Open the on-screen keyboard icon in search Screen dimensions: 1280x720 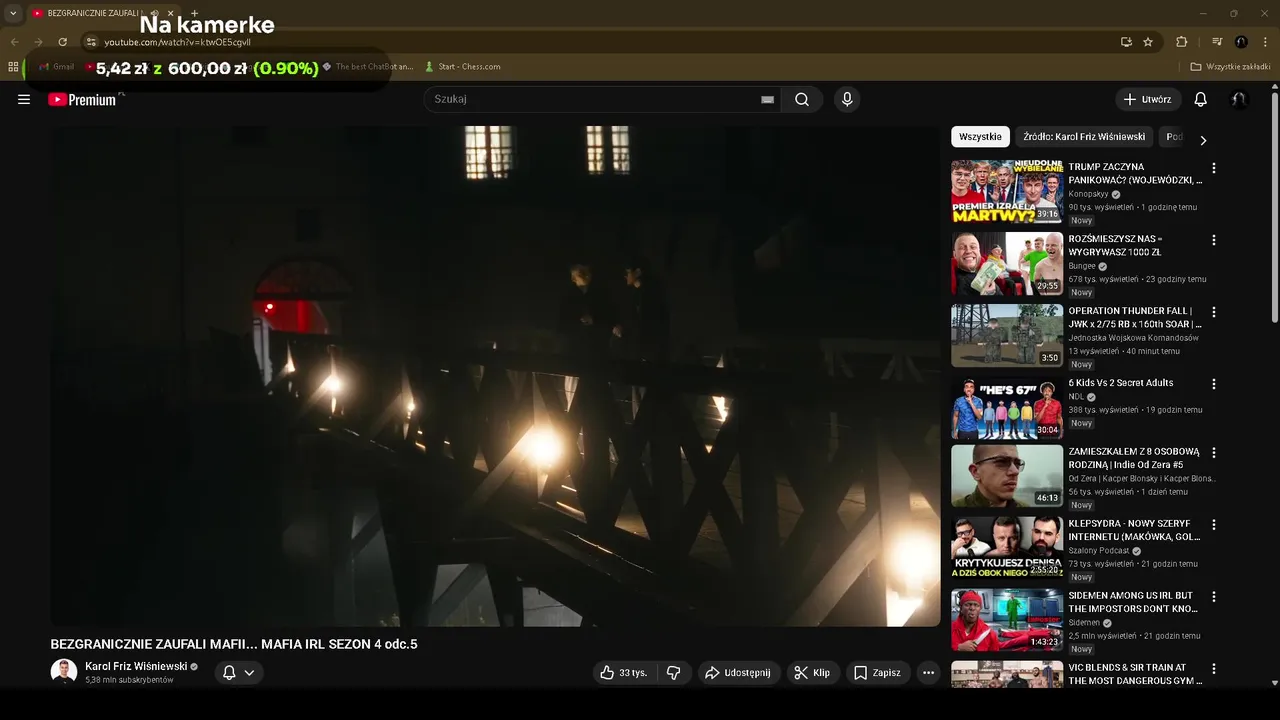(x=767, y=99)
